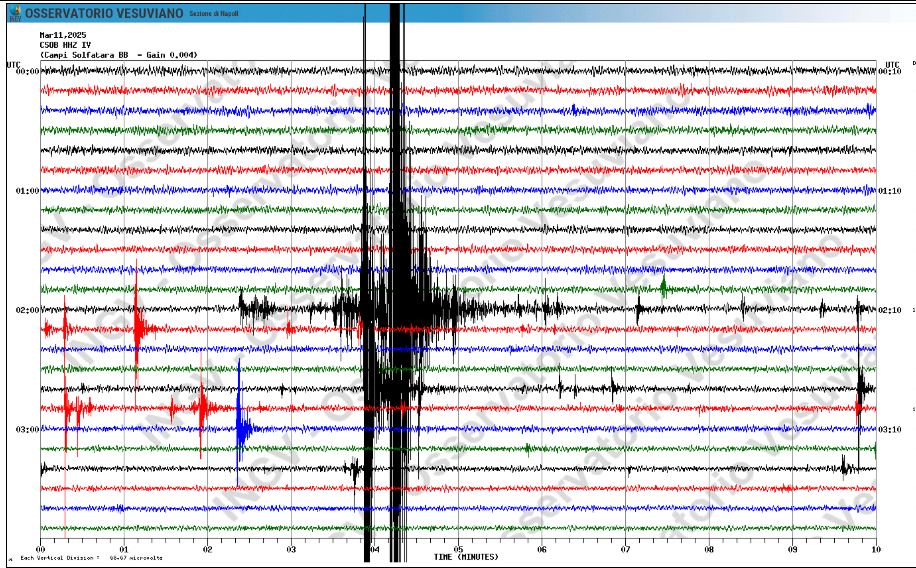
Task: Click the OSSERVATORIO VESUVIANO title
Action: point(104,13)
